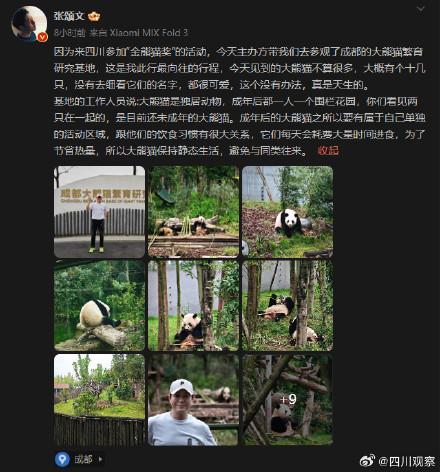The width and height of the screenshot is (440, 472).
Task: Open photo of pandas on wooden platform
Action: pyautogui.click(x=193, y=212)
